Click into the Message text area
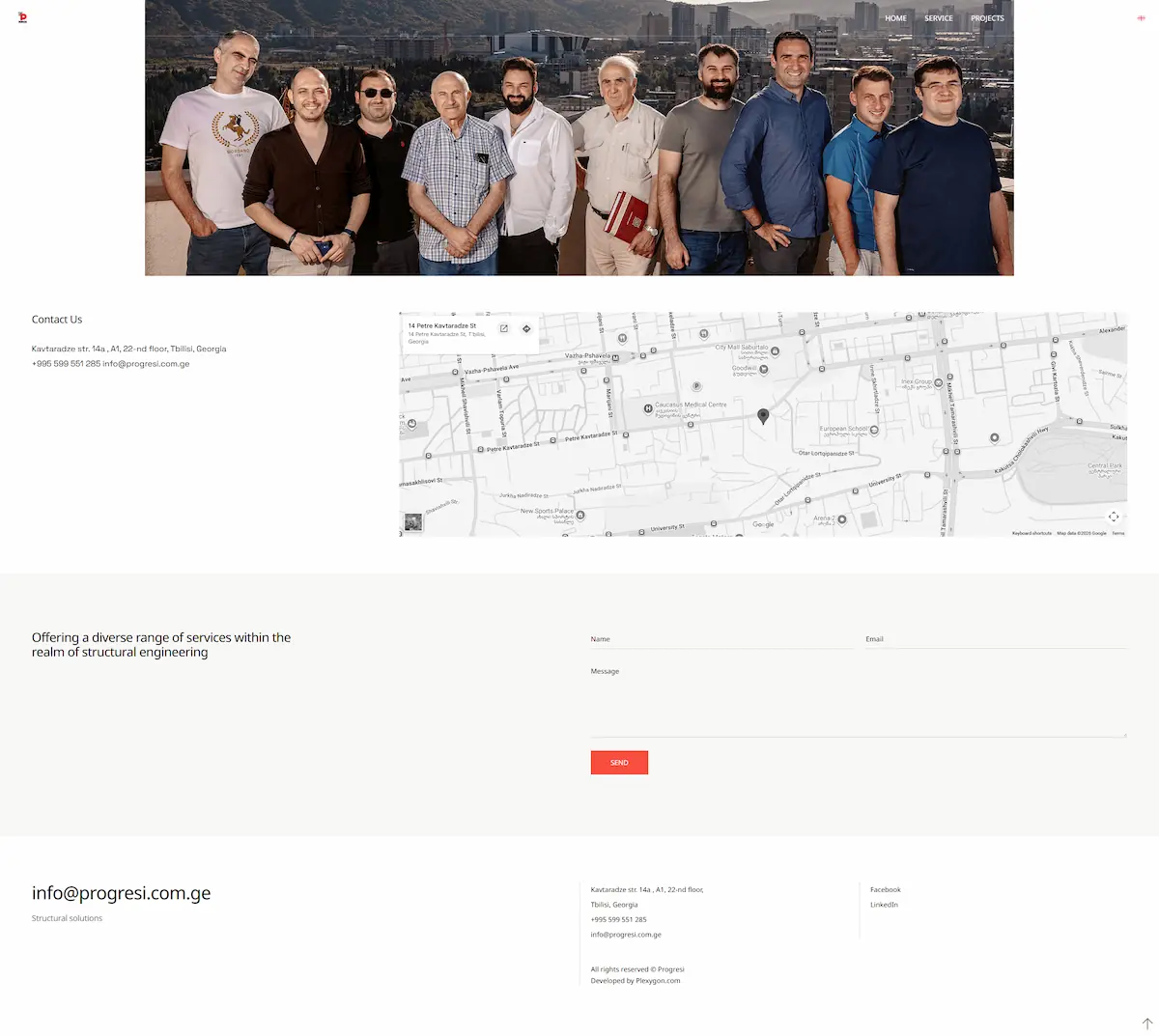This screenshot has width=1159, height=1036. (859, 701)
